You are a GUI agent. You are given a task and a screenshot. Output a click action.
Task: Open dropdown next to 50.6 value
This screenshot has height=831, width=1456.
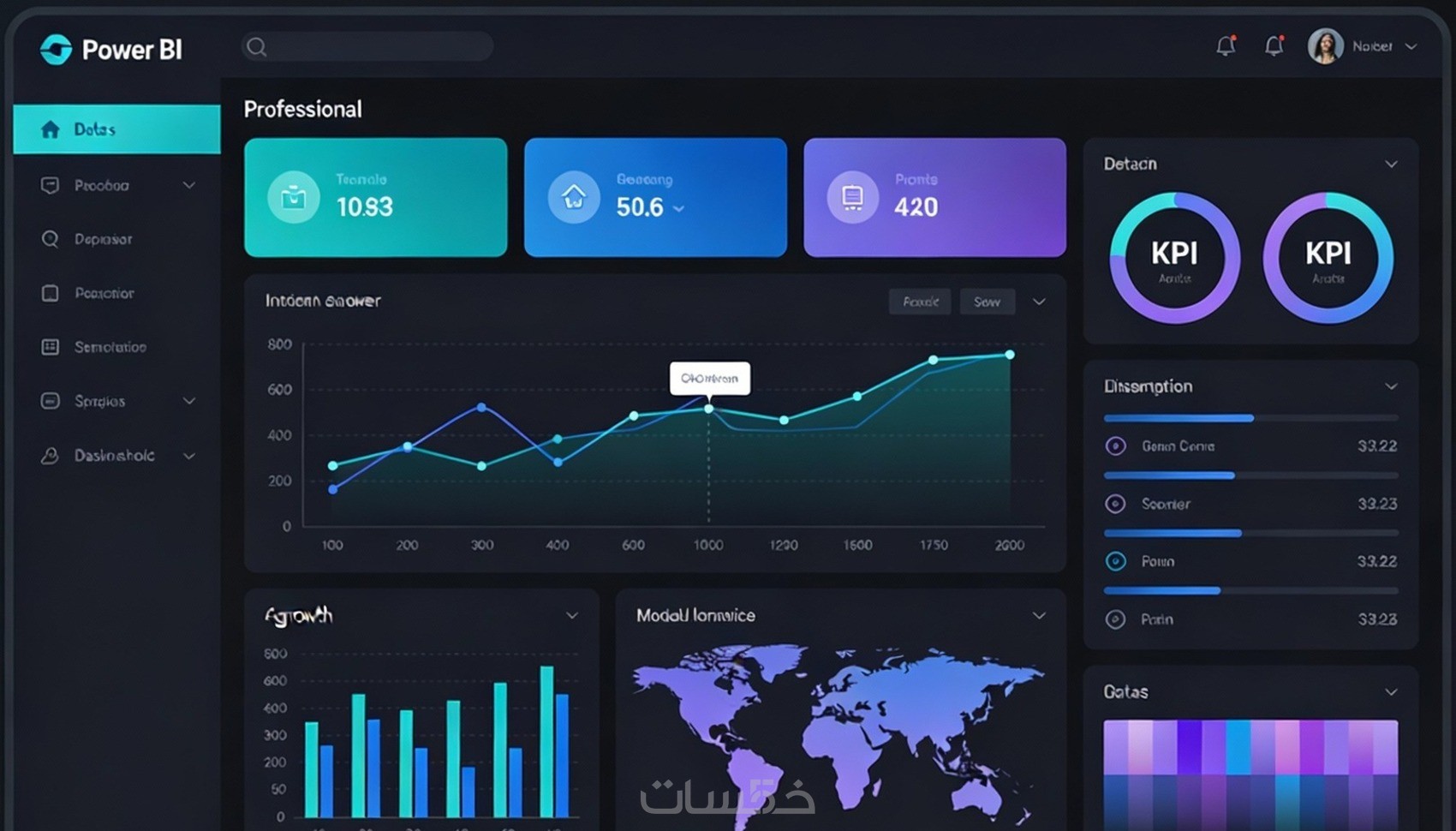click(679, 208)
